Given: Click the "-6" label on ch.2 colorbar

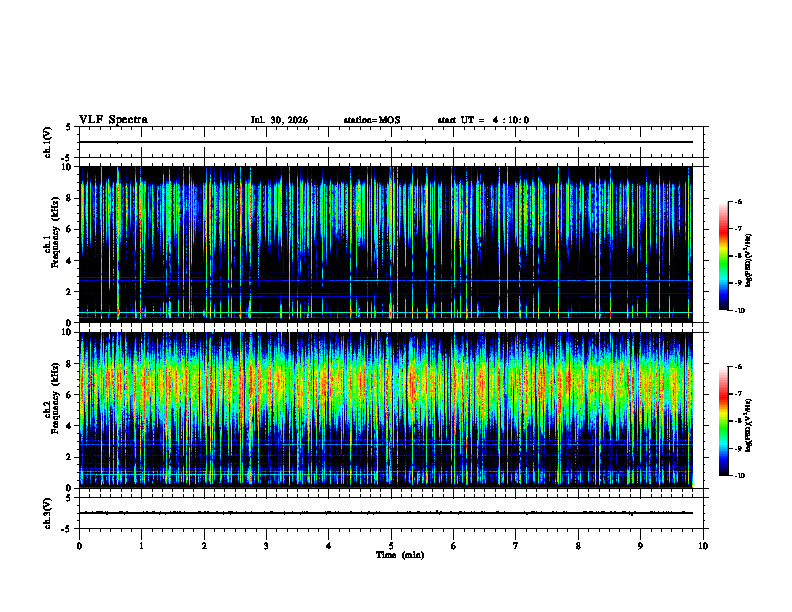Looking at the screenshot, I should click(738, 367).
